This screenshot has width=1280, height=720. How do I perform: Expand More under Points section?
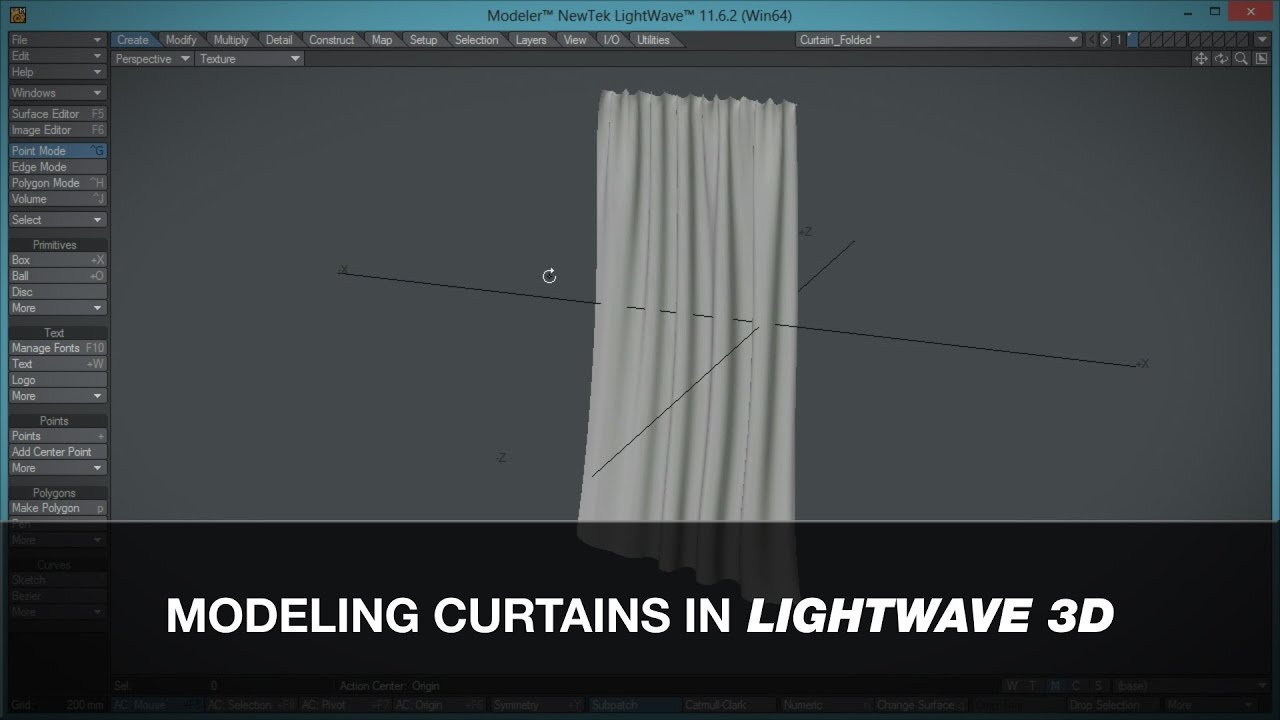[57, 468]
